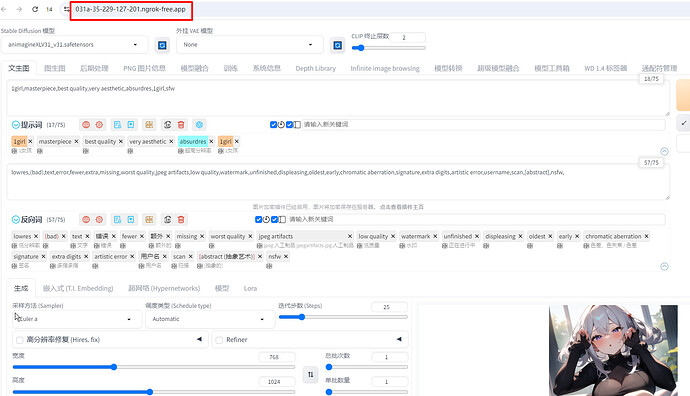Reload the browser page
The height and width of the screenshot is (396, 690).
[35, 9]
